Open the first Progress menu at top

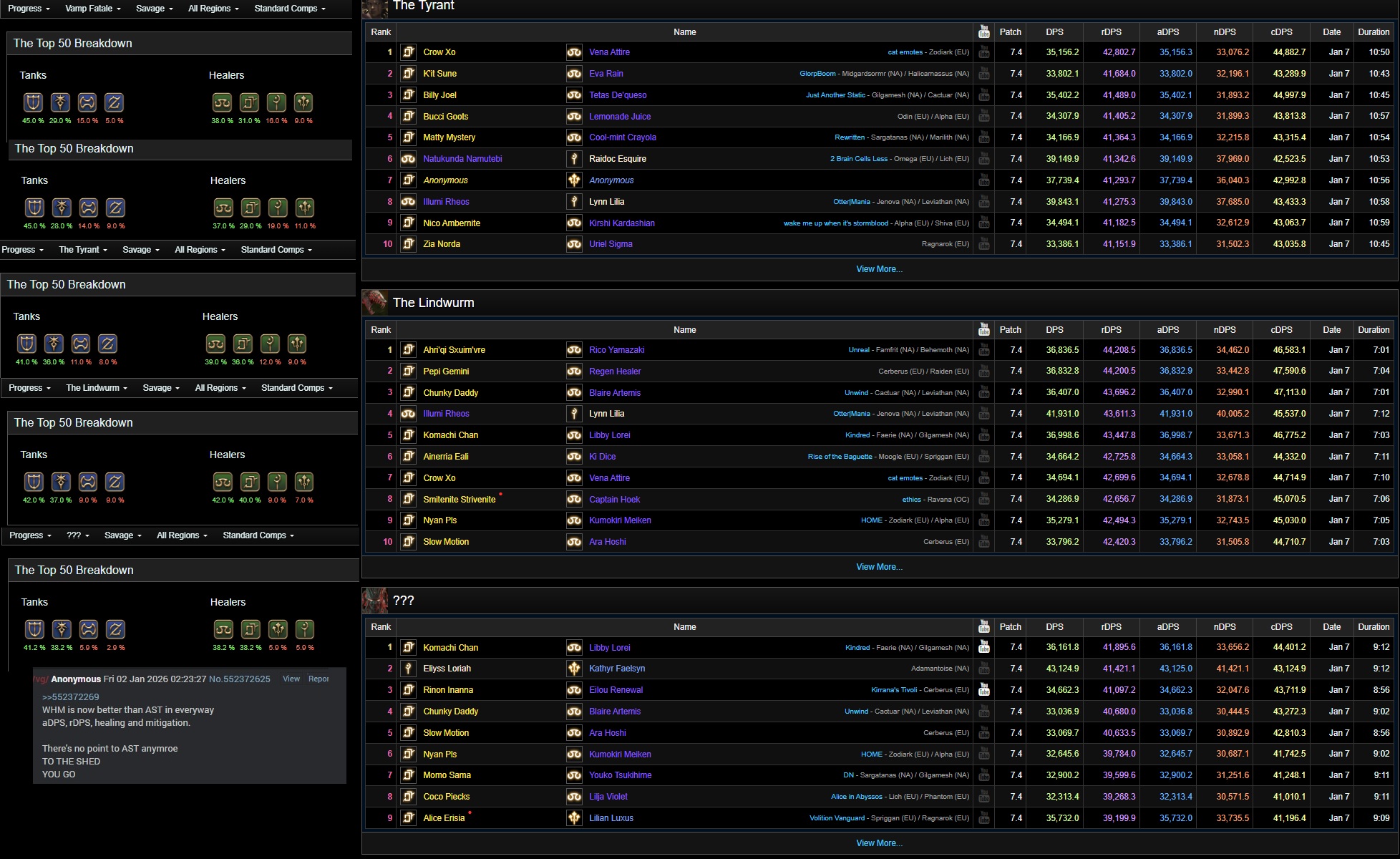(x=29, y=9)
